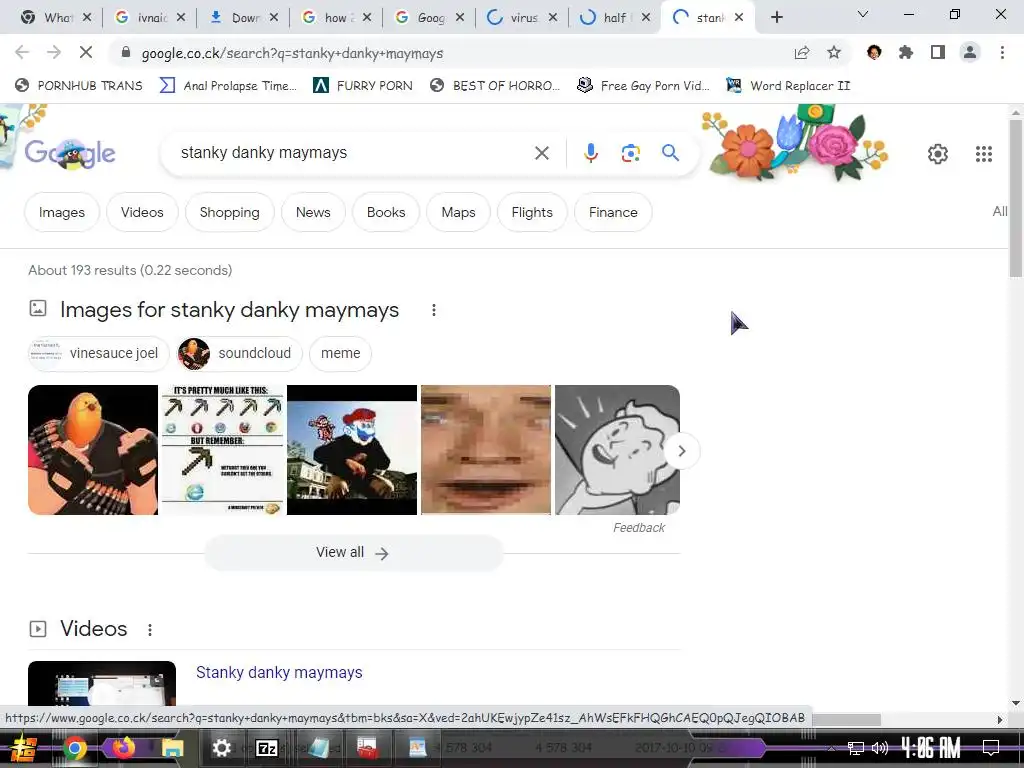Select the meme image chip
The width and height of the screenshot is (1024, 768).
pyautogui.click(x=340, y=353)
